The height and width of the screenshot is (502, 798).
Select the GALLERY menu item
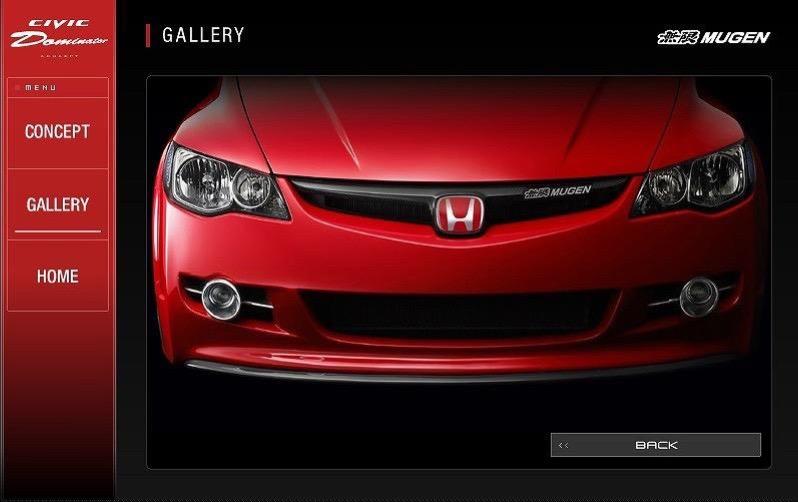click(x=58, y=204)
